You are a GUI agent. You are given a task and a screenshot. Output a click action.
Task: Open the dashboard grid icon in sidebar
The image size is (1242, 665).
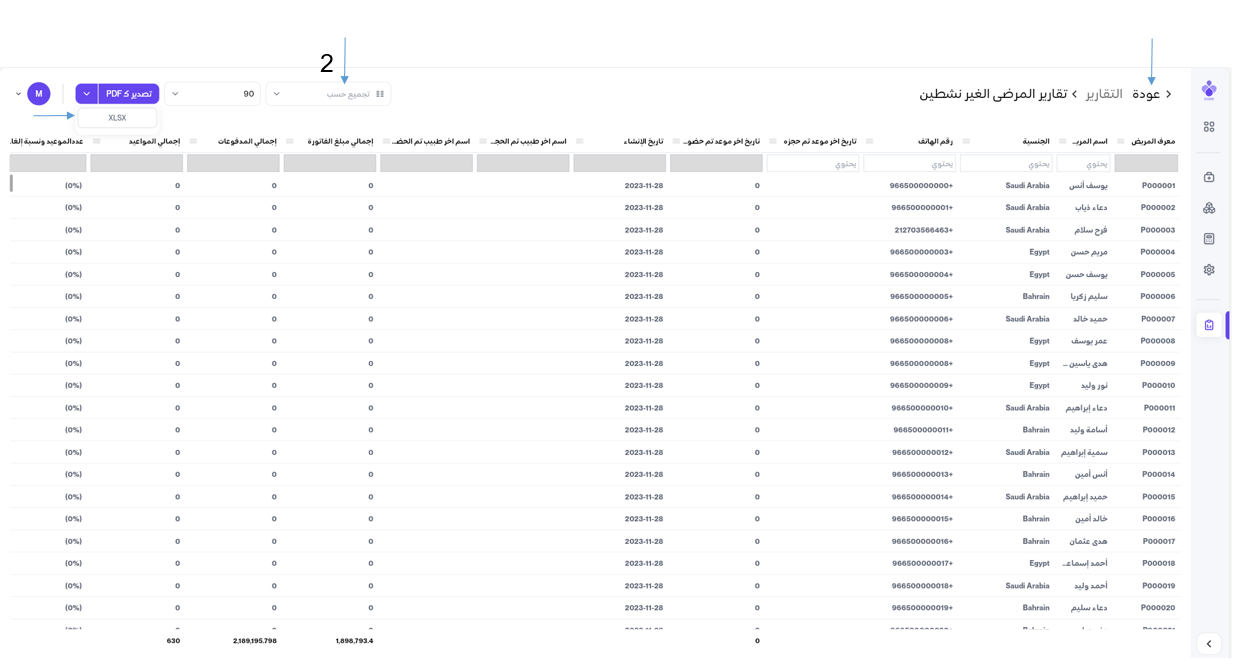tap(1209, 127)
